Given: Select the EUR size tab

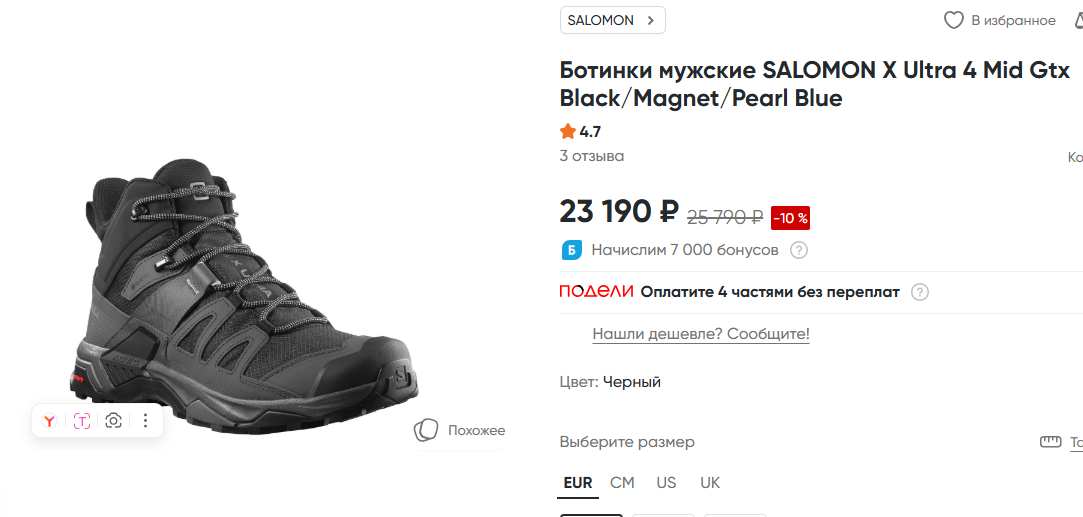Looking at the screenshot, I should (578, 483).
